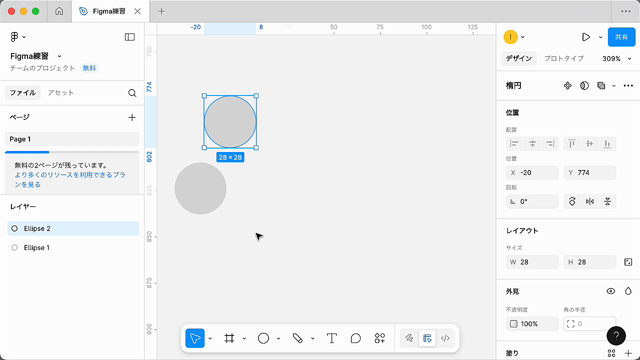The width and height of the screenshot is (640, 360).
Task: Flip the ellipse horizontally
Action: [x=590, y=202]
